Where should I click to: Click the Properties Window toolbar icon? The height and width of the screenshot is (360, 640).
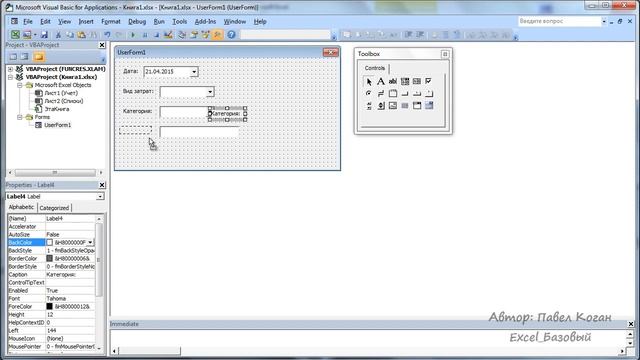194,35
